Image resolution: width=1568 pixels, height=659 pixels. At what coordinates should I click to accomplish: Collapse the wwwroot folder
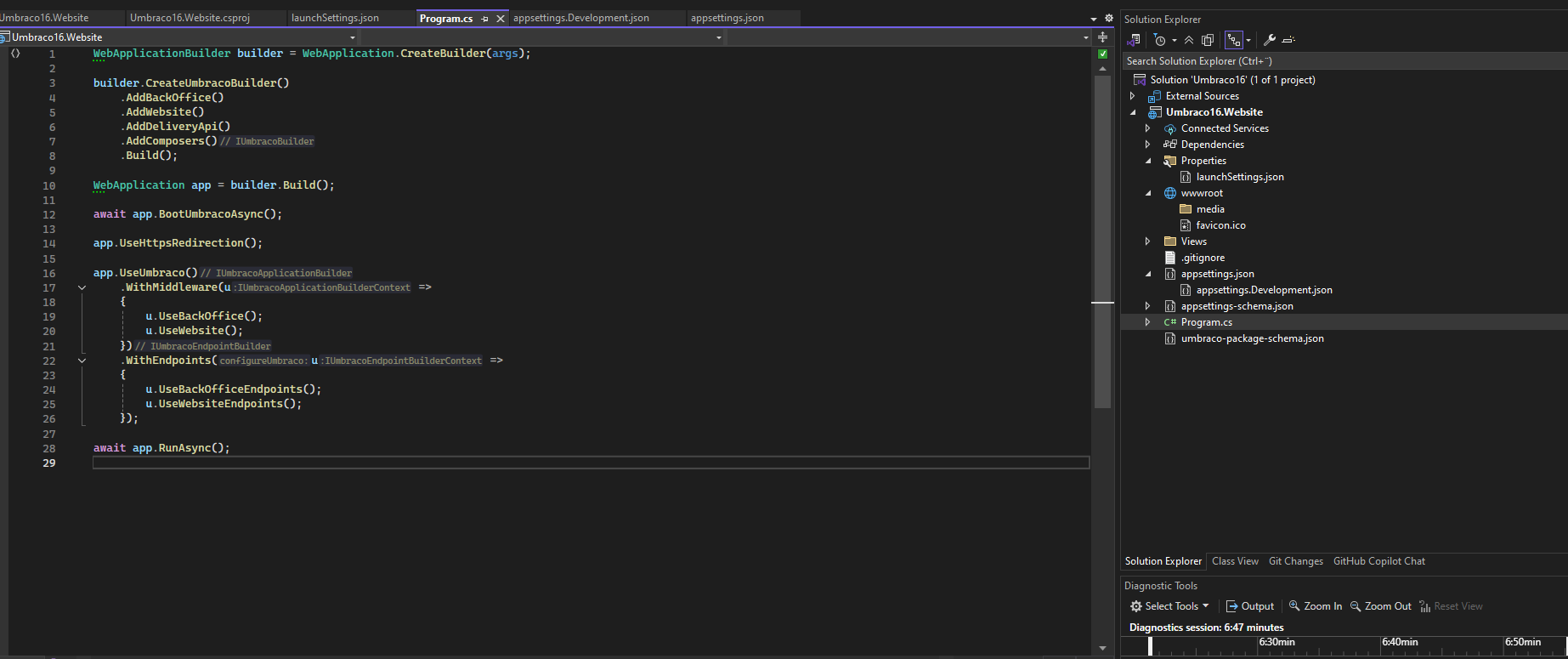1147,193
